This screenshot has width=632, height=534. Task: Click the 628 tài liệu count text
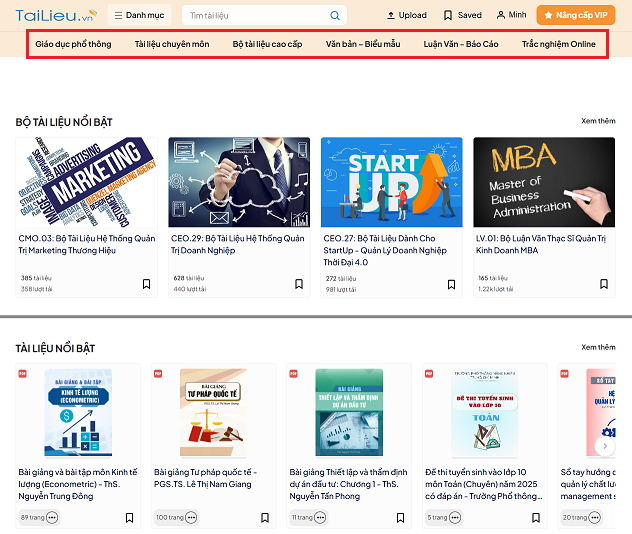pos(189,278)
